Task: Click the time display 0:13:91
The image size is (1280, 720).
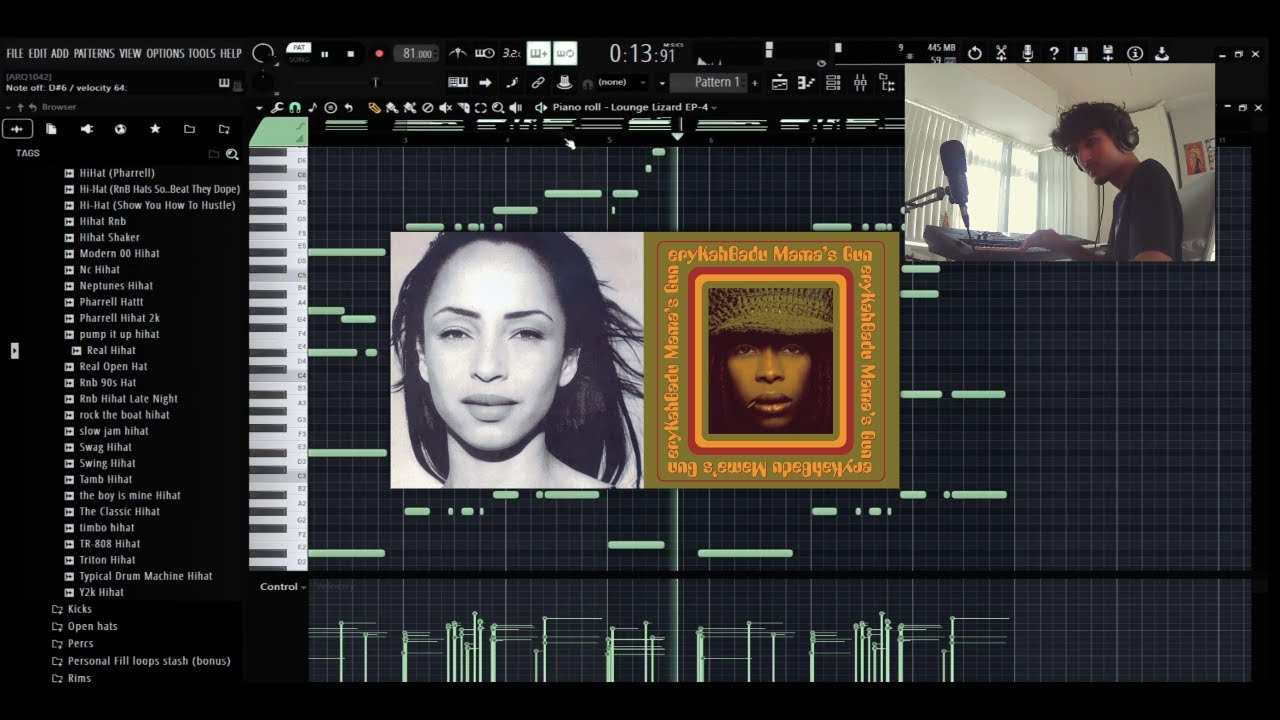Action: click(645, 54)
